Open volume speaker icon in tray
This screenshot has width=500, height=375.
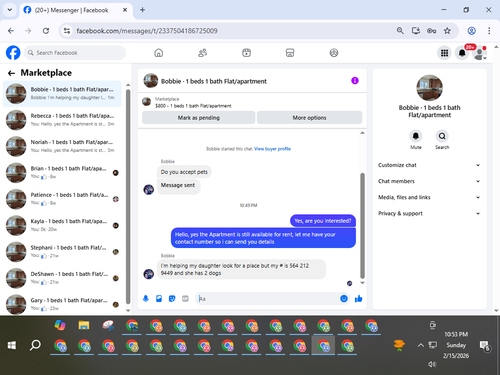[x=432, y=364]
